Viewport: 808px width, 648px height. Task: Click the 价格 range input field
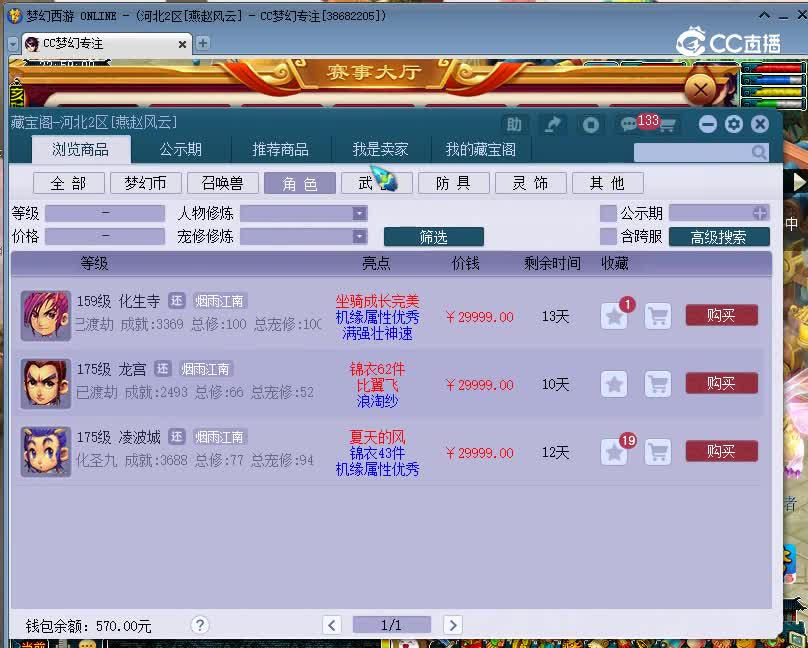click(105, 236)
